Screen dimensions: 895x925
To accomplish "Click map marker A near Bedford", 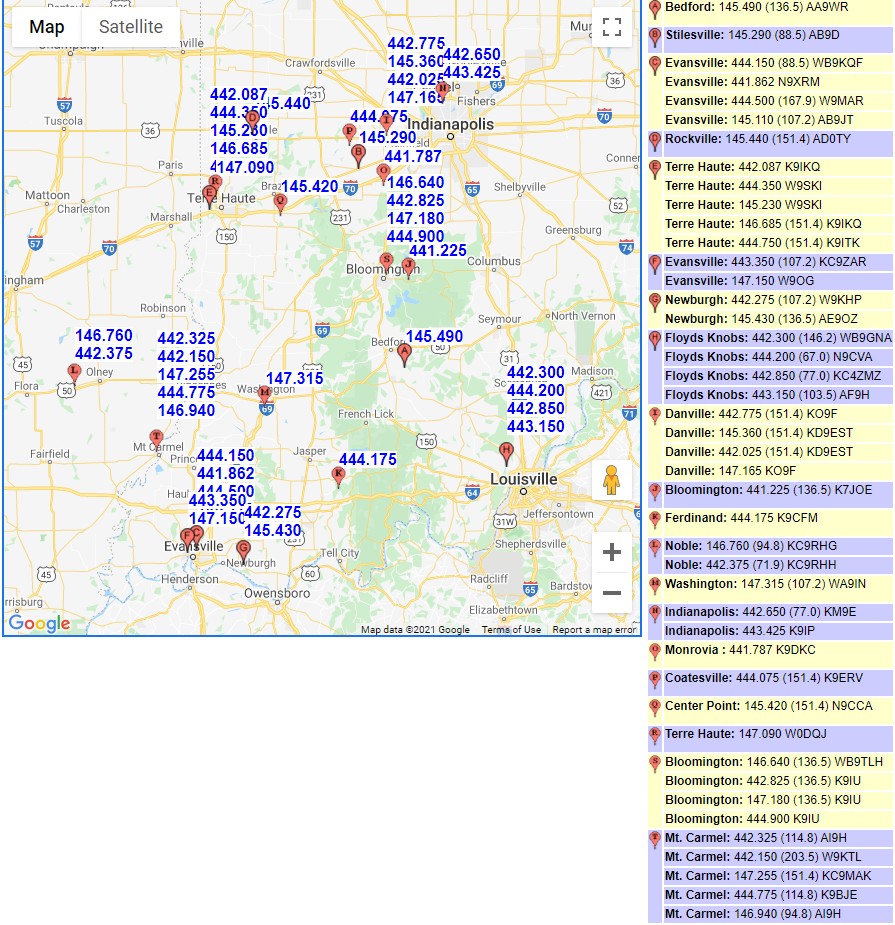I will pyautogui.click(x=404, y=355).
